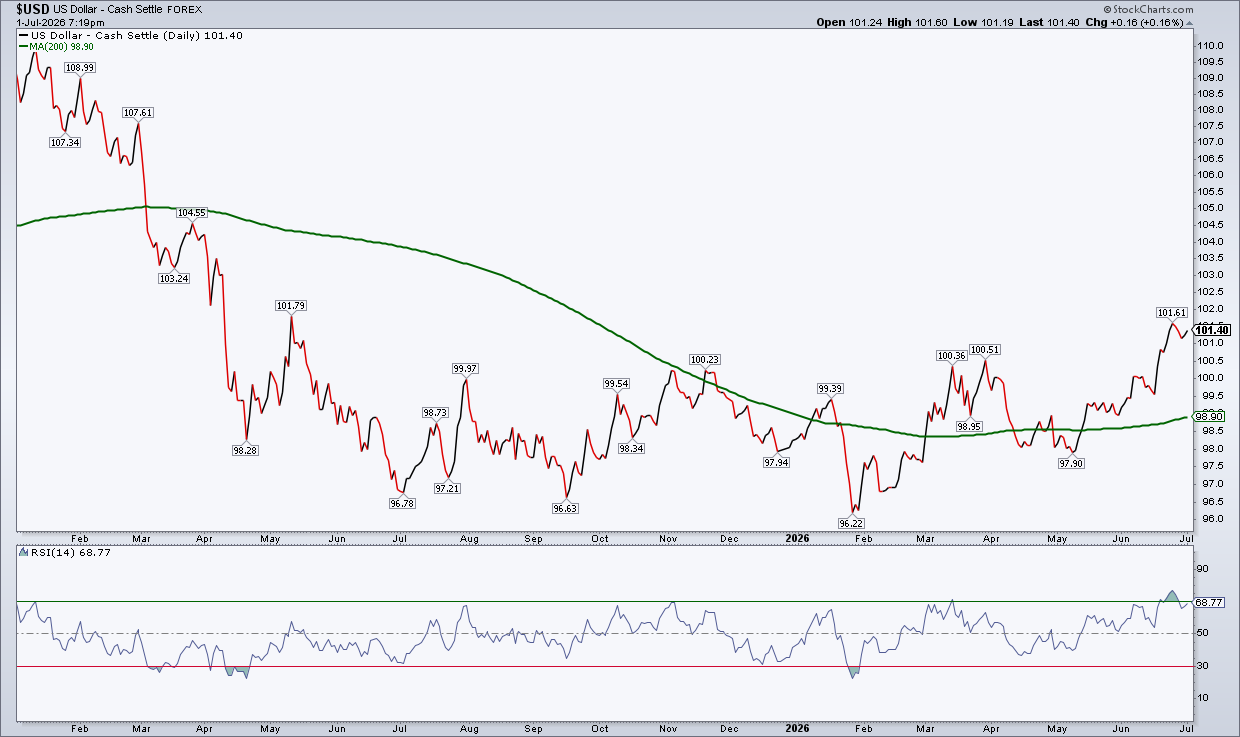Click the 98.34 trough price label

631,449
